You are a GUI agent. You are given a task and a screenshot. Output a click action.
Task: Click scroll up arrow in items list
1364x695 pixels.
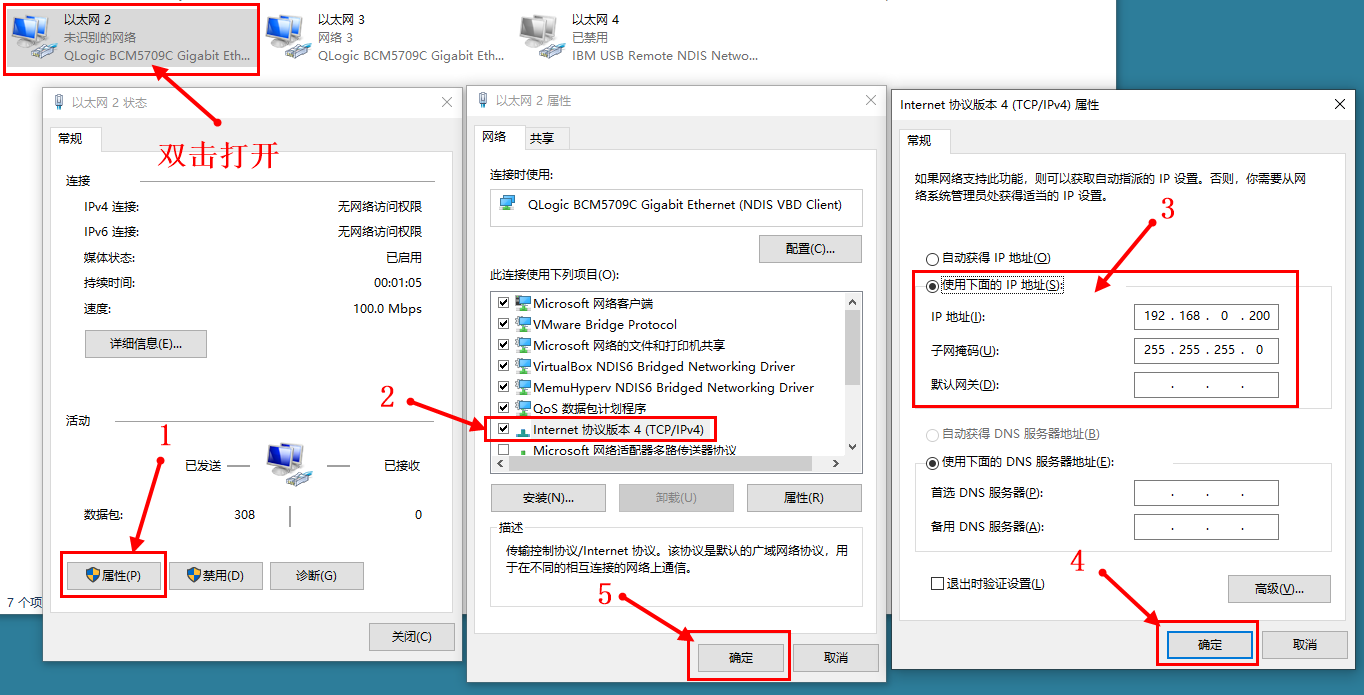tap(852, 301)
